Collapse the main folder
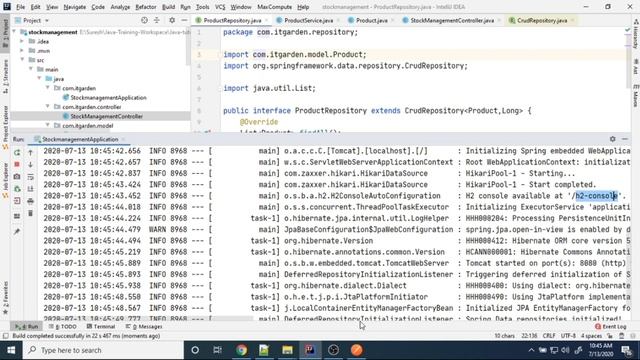Image resolution: width=640 pixels, height=360 pixels. pyautogui.click(x=31, y=69)
